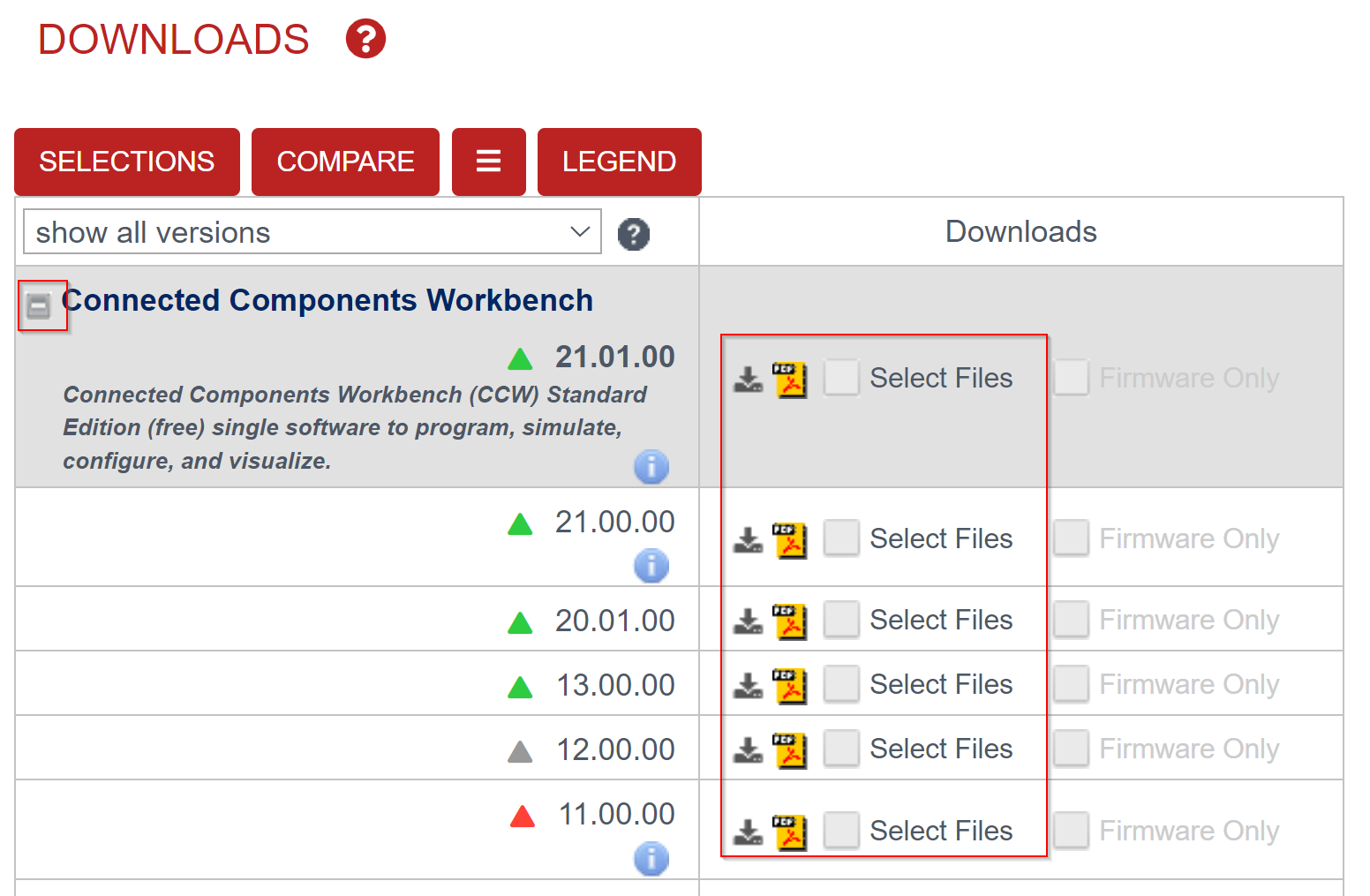Open the Downloads help question mark icon
The width and height of the screenshot is (1370, 896).
click(365, 39)
